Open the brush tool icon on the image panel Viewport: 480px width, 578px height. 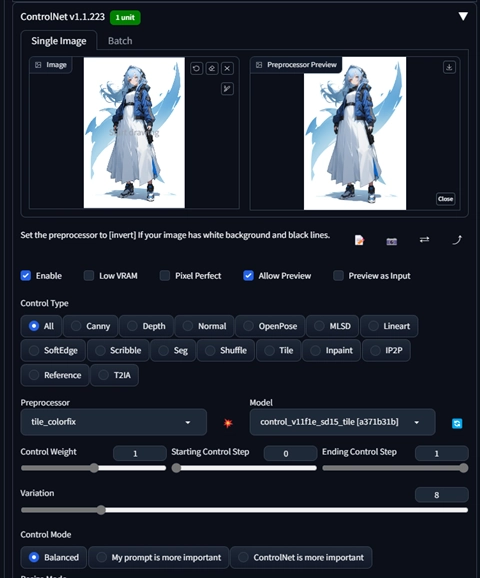[227, 89]
